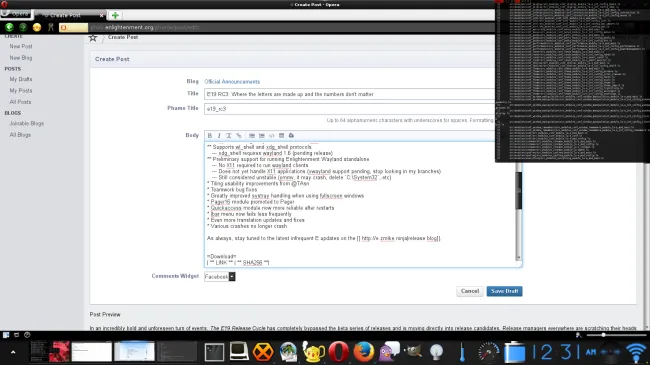Open Official Announcements blog link
Image resolution: width=650 pixels, height=365 pixels.
tap(232, 82)
